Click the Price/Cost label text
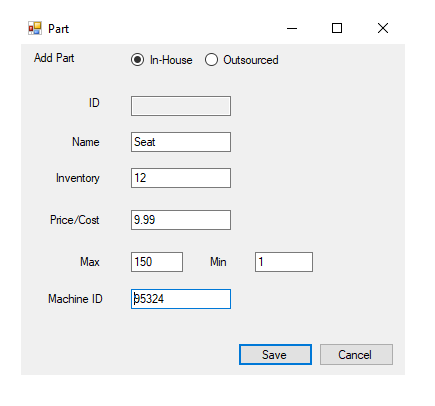 pyautogui.click(x=75, y=220)
